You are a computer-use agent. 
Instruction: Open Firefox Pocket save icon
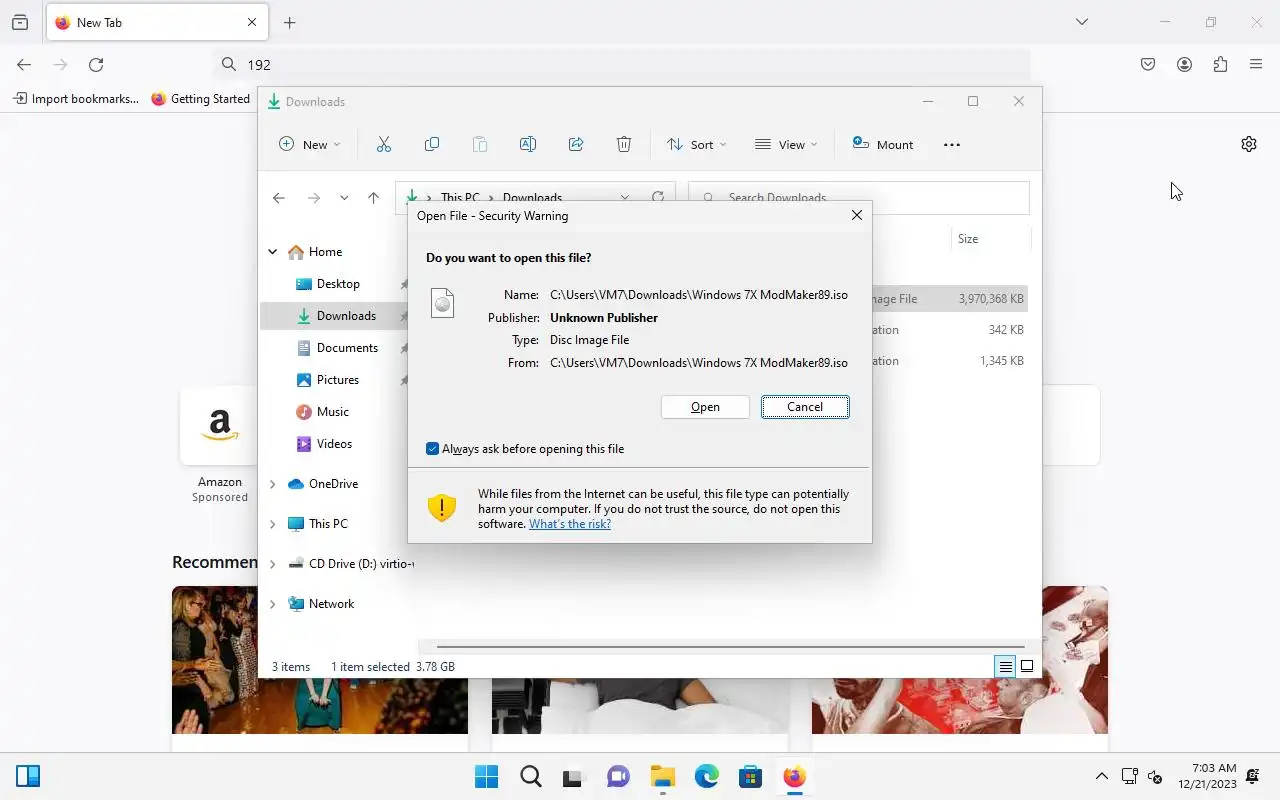[x=1148, y=65]
